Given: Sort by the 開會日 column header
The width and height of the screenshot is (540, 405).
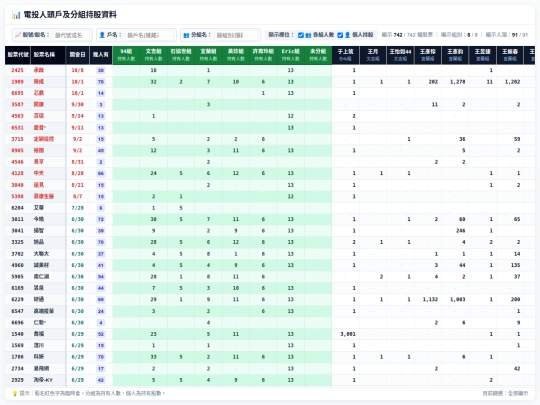Looking at the screenshot, I should click(77, 55).
